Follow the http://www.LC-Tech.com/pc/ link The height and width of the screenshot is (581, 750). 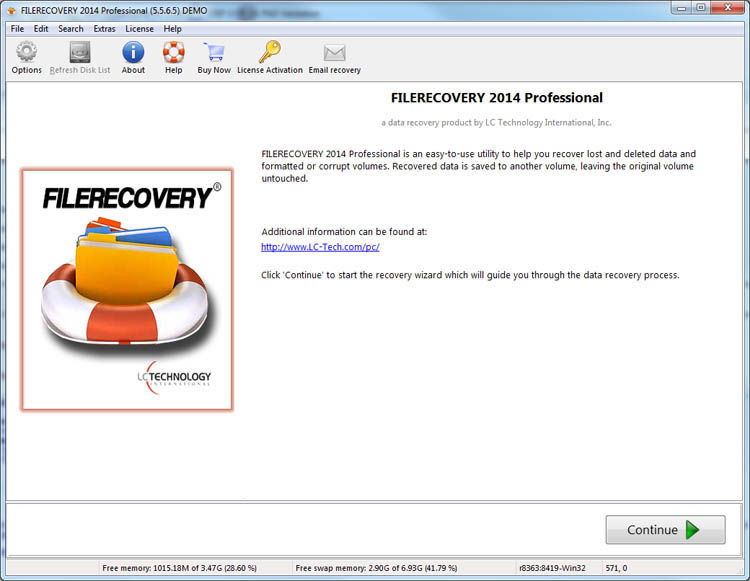(320, 247)
